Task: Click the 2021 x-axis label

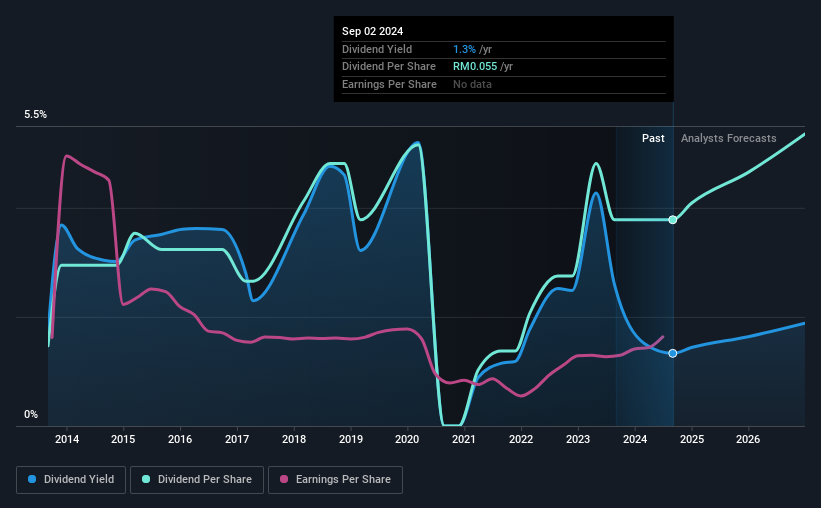Action: tap(464, 439)
